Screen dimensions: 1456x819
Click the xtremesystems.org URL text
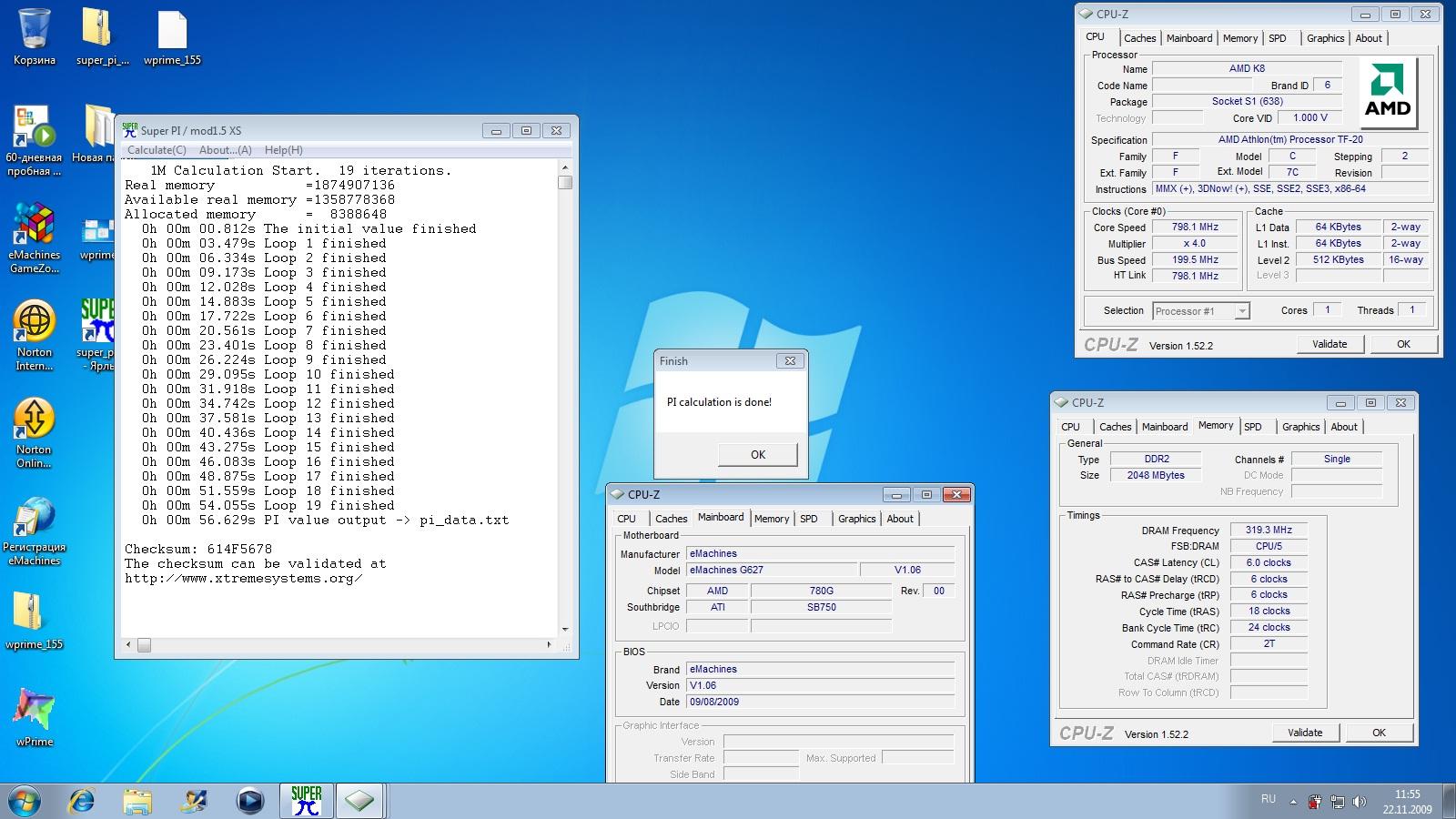(x=243, y=578)
